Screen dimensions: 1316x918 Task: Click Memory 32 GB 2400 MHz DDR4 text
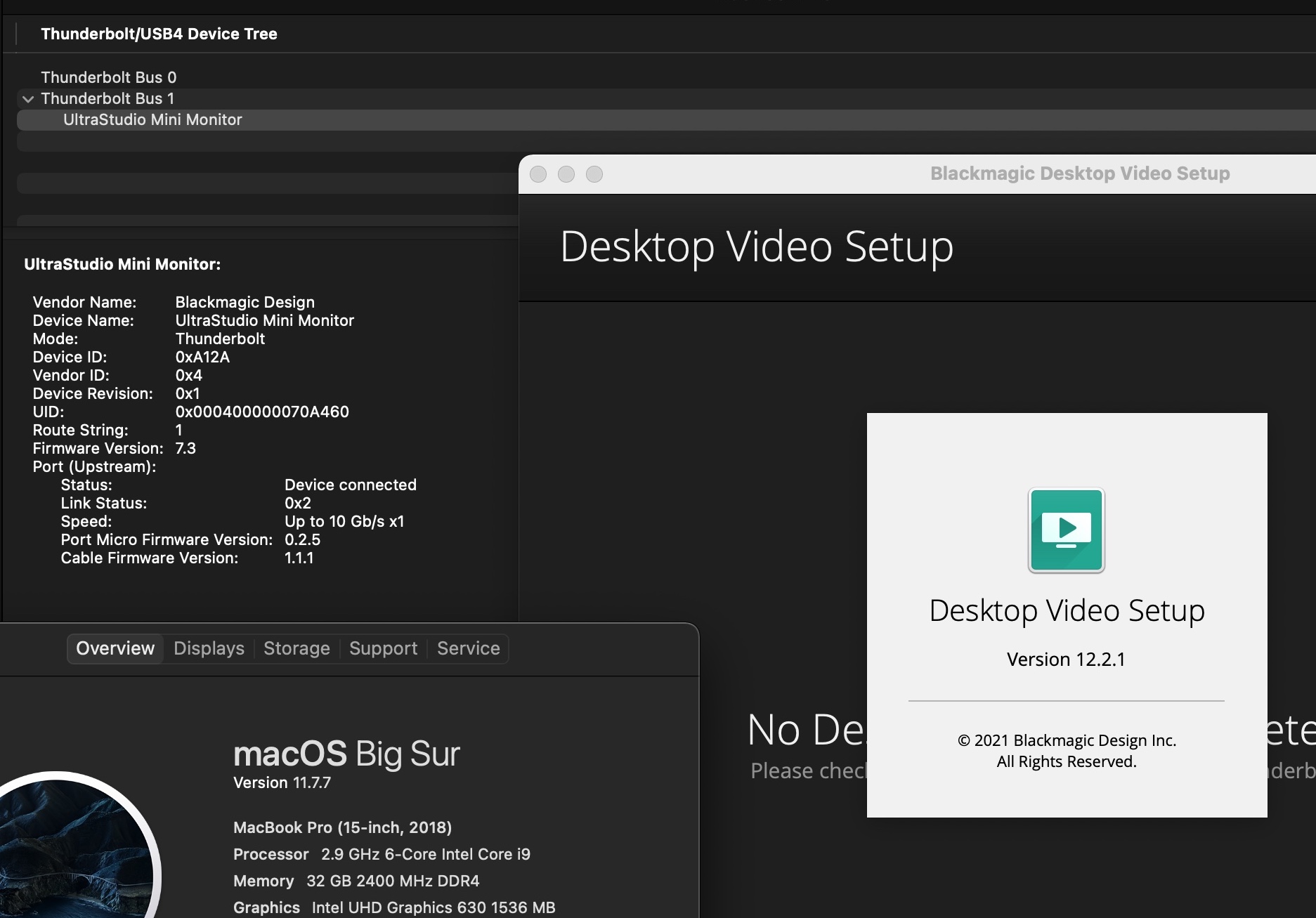tap(356, 881)
